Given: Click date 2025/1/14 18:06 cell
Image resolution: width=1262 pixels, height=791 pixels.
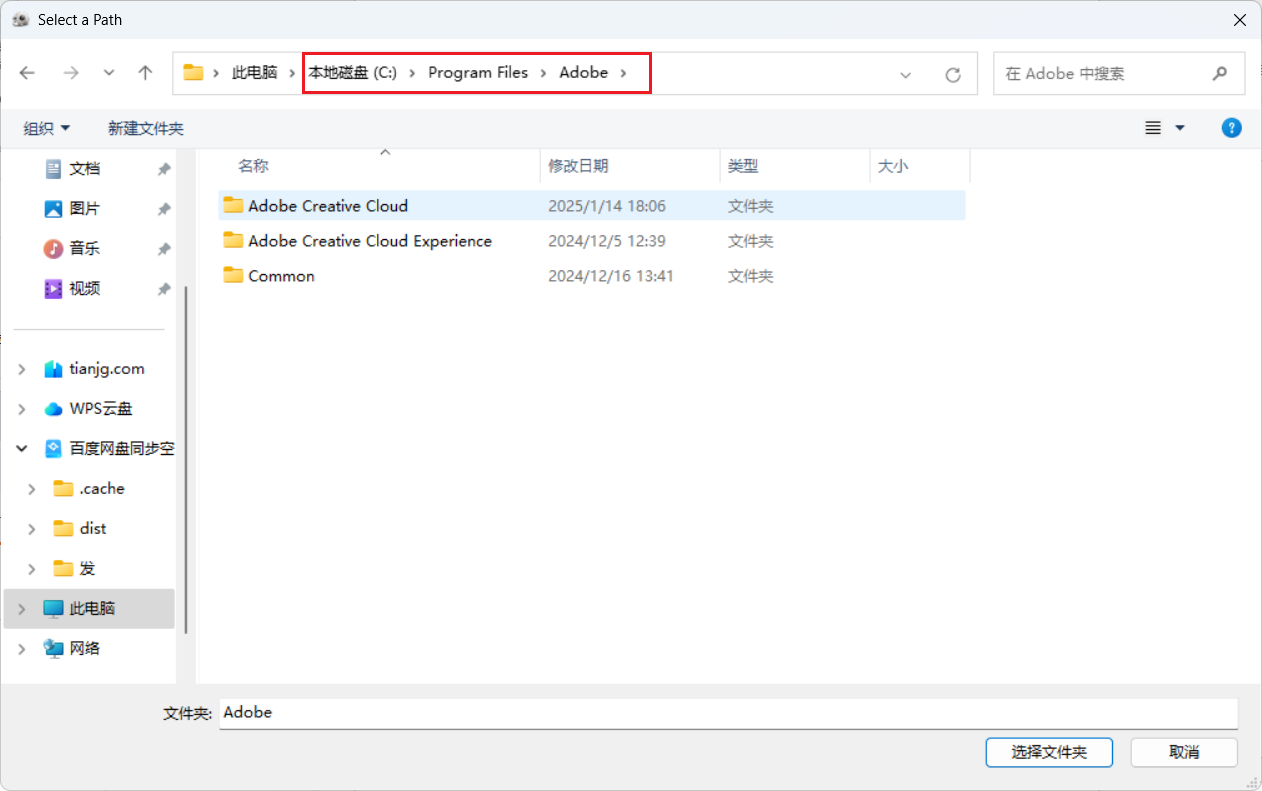Looking at the screenshot, I should tap(606, 206).
